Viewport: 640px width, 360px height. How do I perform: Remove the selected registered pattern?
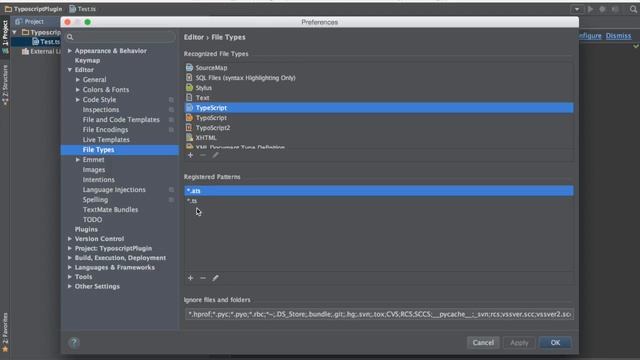[203, 278]
